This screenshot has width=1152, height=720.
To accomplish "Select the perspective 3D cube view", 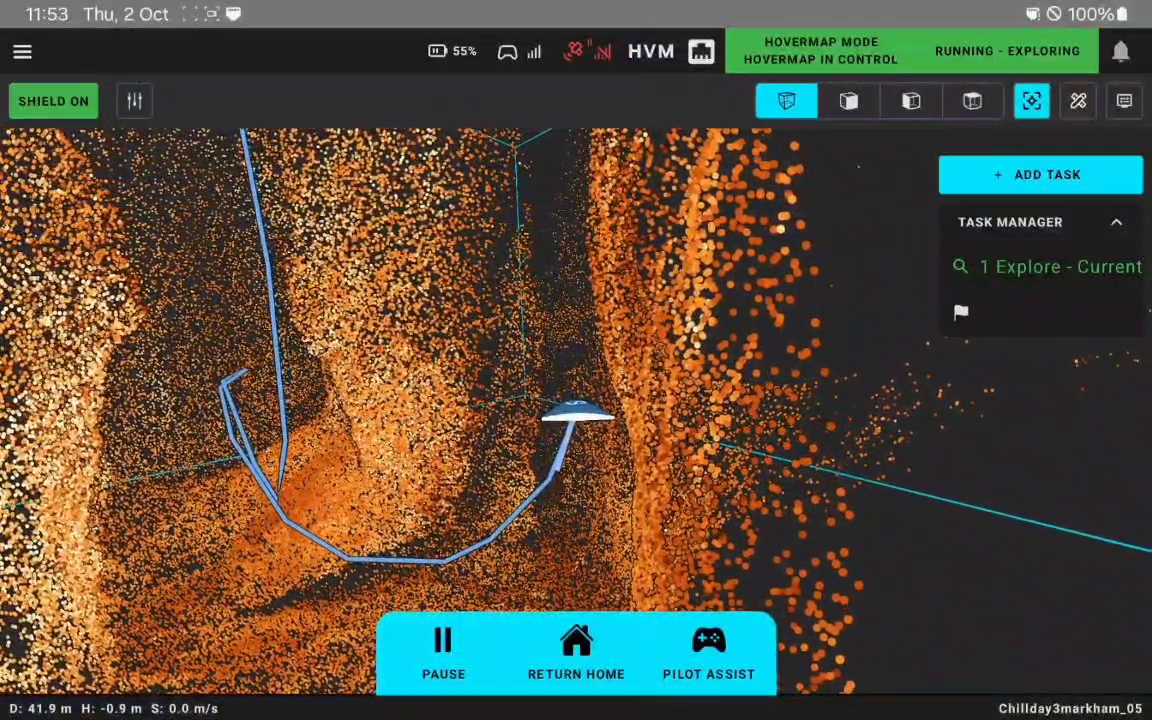I will [x=786, y=101].
